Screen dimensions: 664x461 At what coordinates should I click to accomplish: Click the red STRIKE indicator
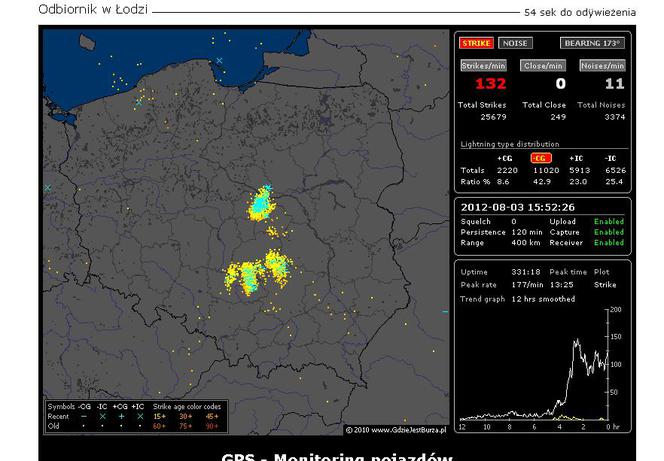pyautogui.click(x=476, y=43)
